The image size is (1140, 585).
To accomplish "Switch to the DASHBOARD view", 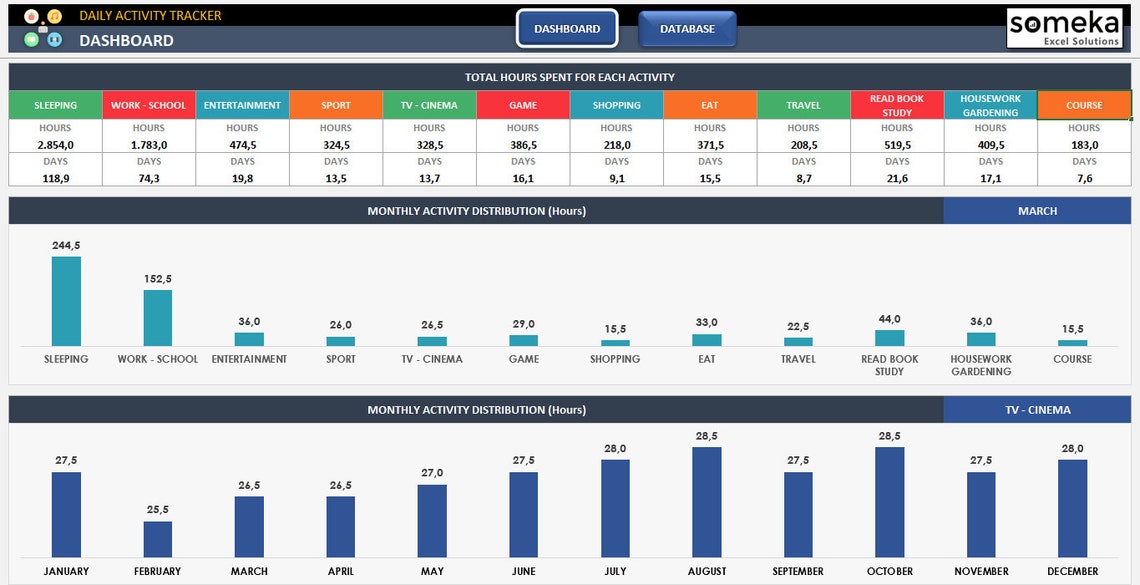I will coord(567,30).
